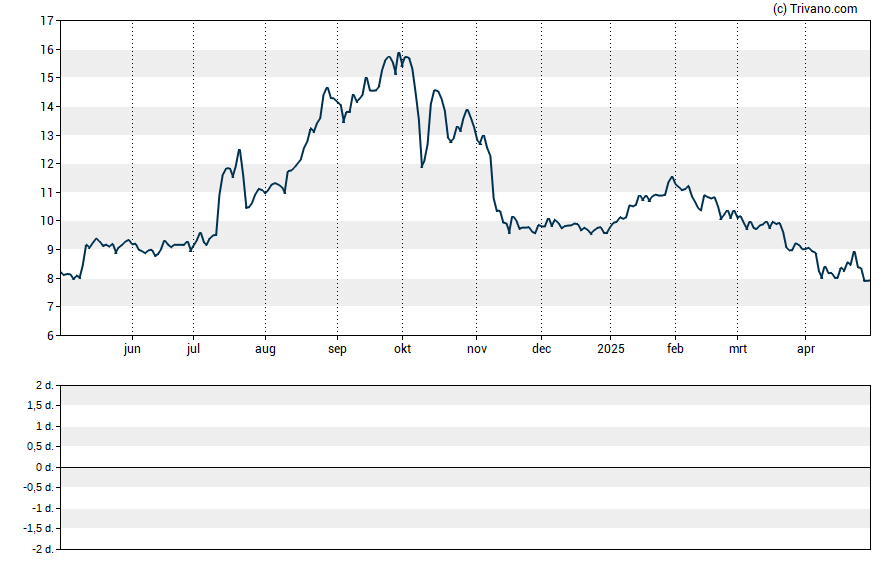Click the price axis value 16

coord(47,50)
